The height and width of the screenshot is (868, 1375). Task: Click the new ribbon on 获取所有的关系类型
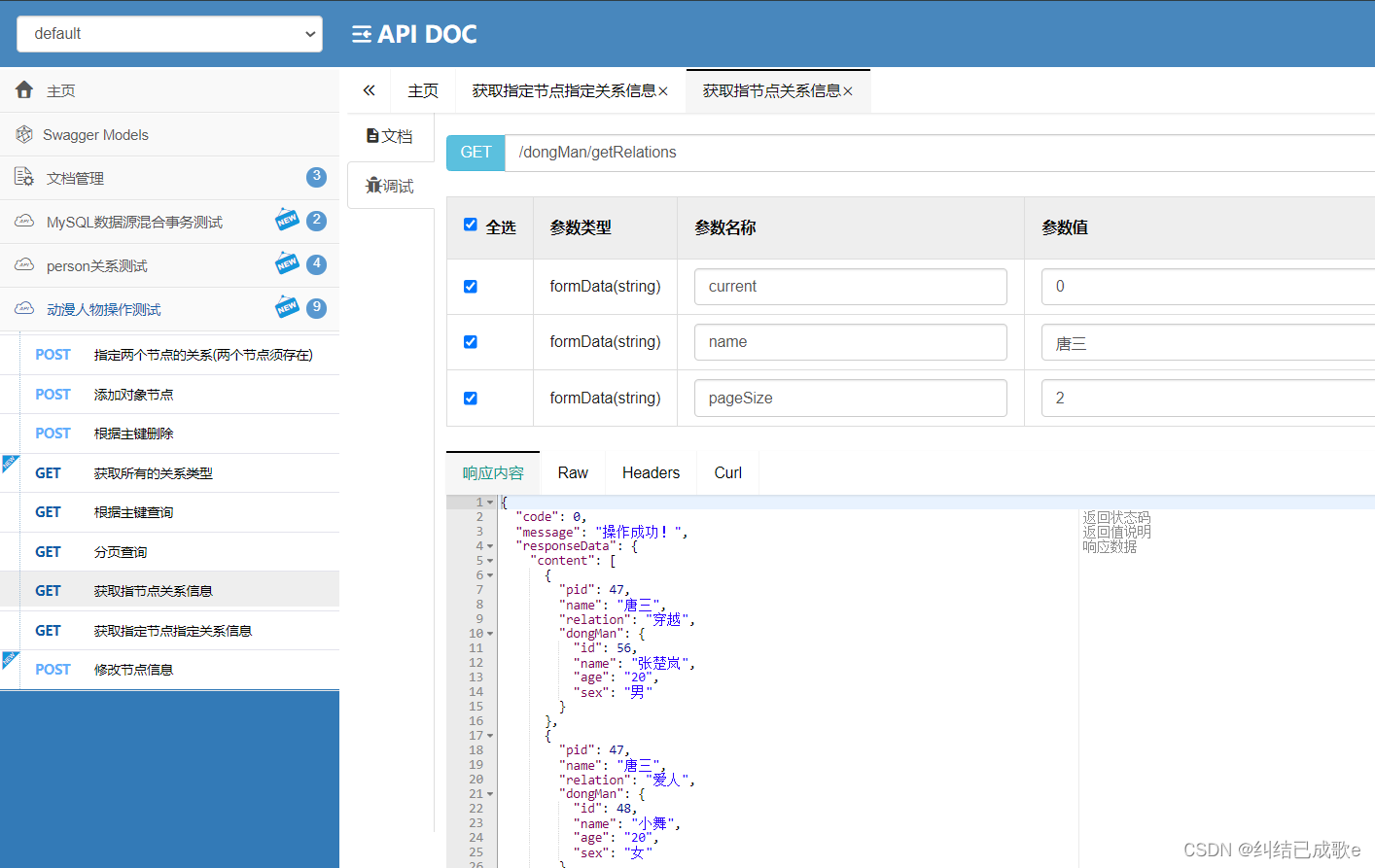click(x=10, y=463)
